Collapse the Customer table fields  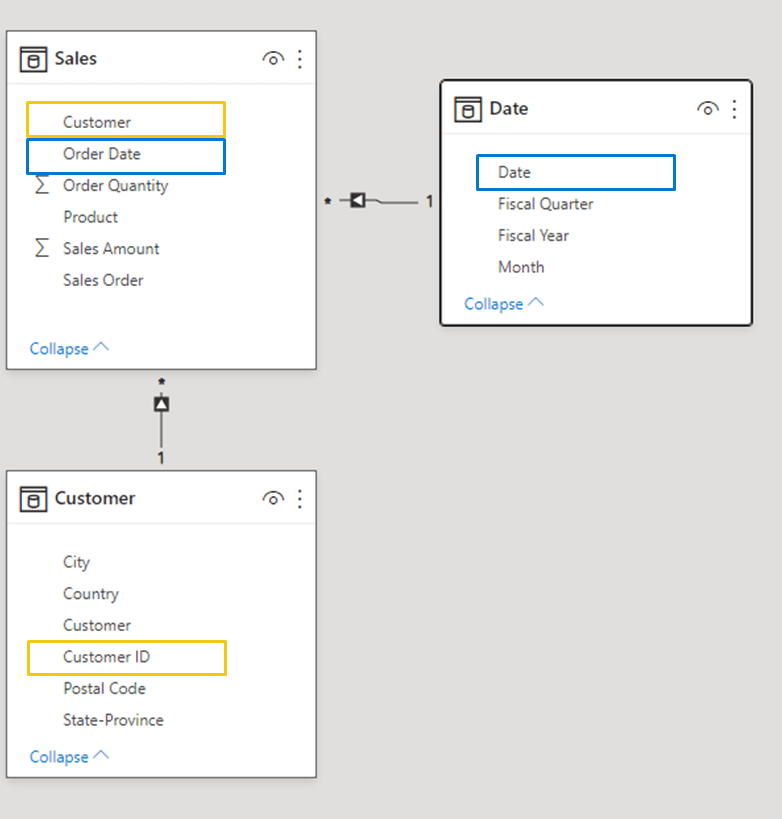click(69, 756)
